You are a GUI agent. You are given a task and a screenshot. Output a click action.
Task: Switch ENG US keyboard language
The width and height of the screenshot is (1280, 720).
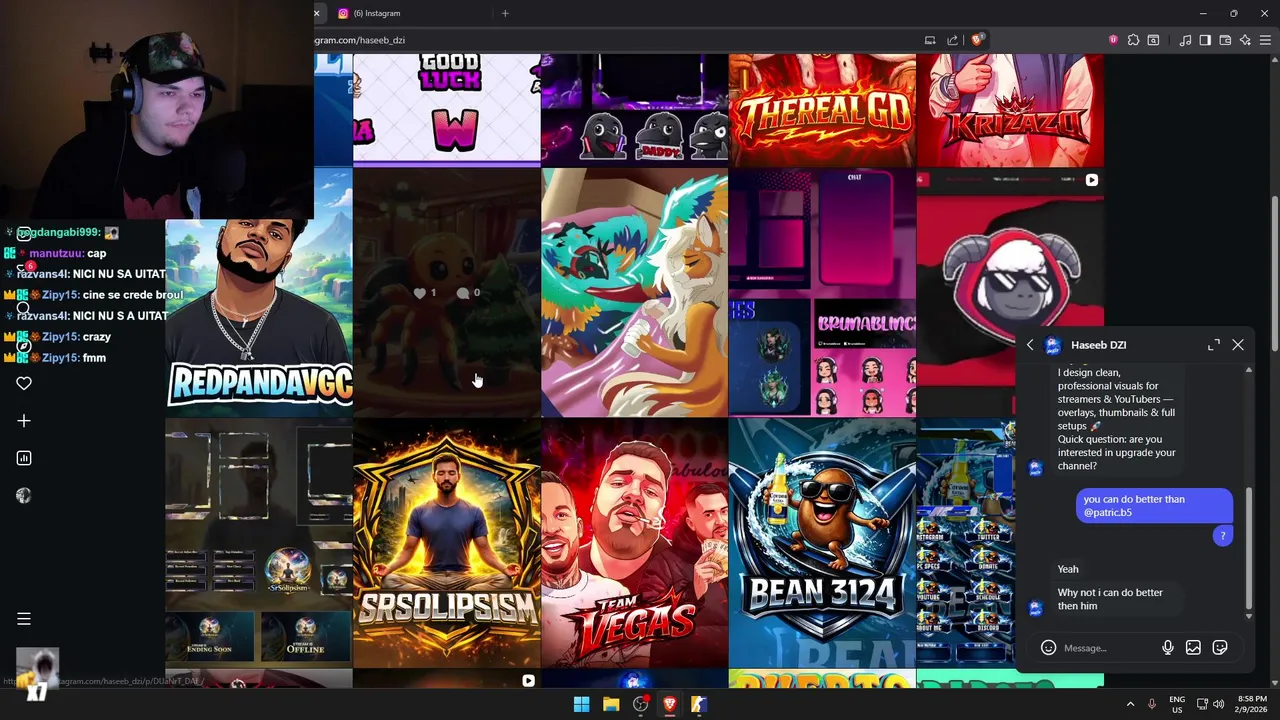(1177, 704)
